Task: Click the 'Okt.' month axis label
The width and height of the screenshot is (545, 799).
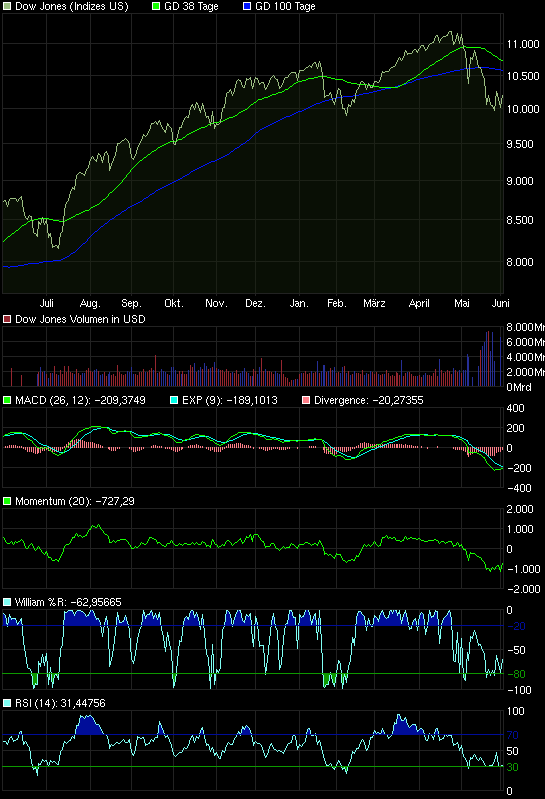Action: [x=174, y=303]
